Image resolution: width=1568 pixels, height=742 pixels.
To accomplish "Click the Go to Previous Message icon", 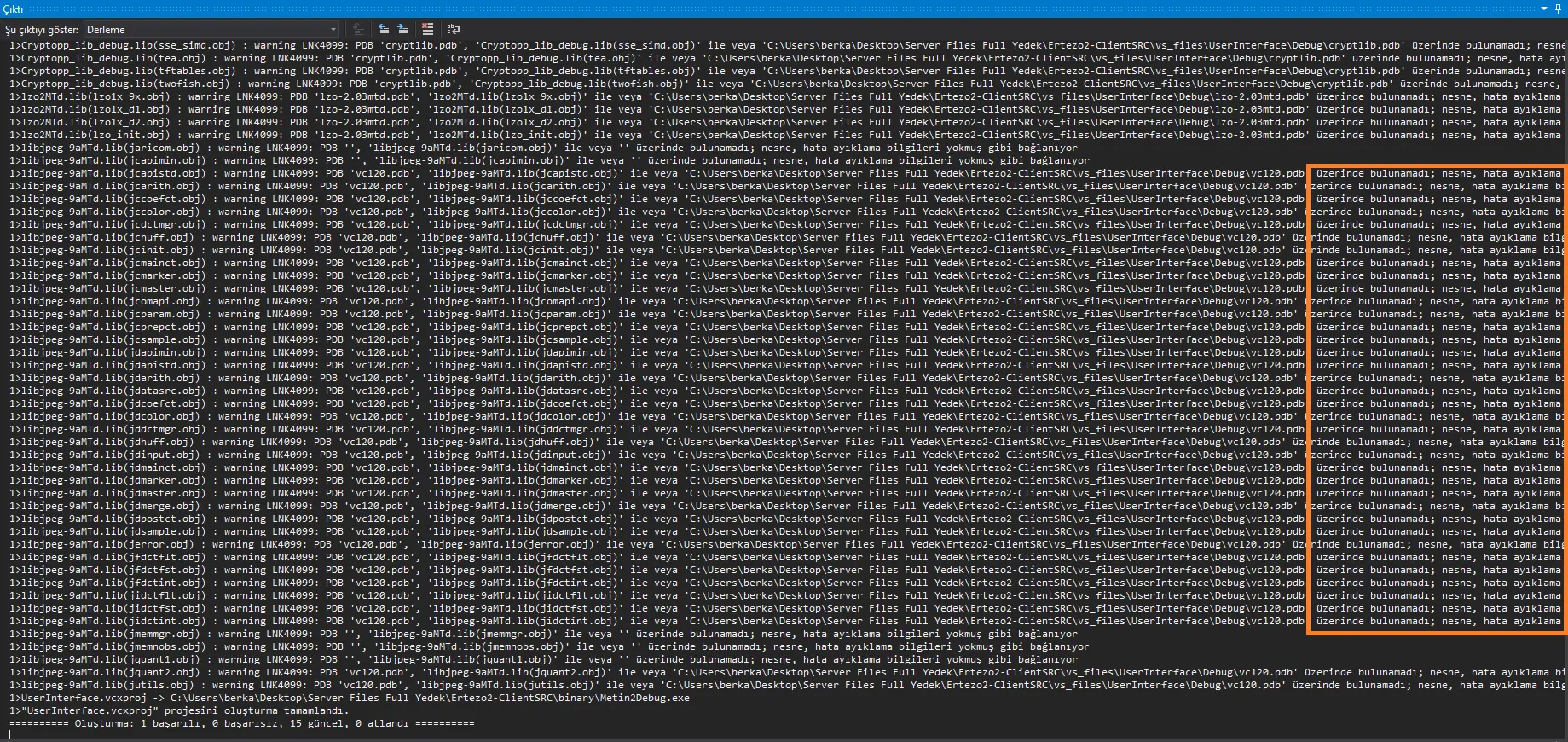I will coord(384,30).
